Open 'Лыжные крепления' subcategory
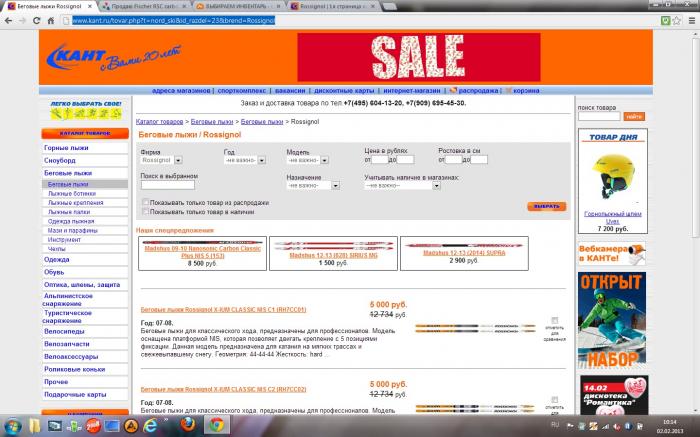Image resolution: width=700 pixels, height=437 pixels. point(75,203)
